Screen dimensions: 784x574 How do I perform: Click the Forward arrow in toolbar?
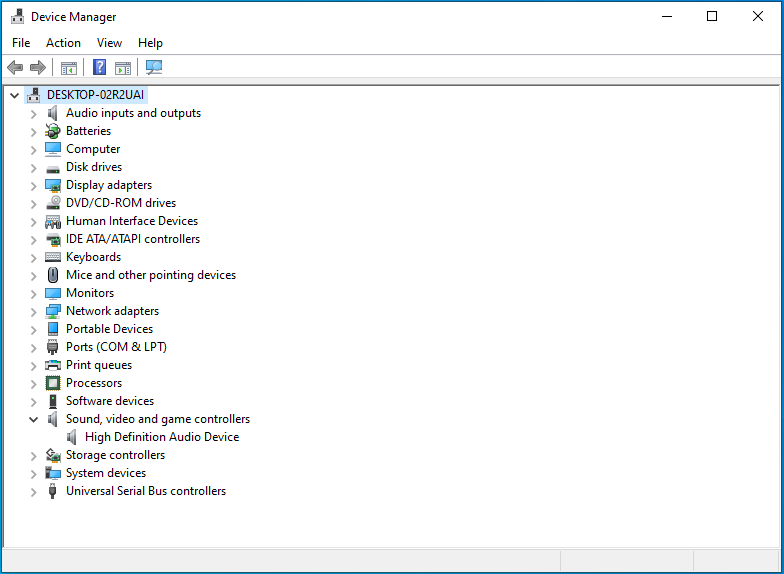[38, 67]
